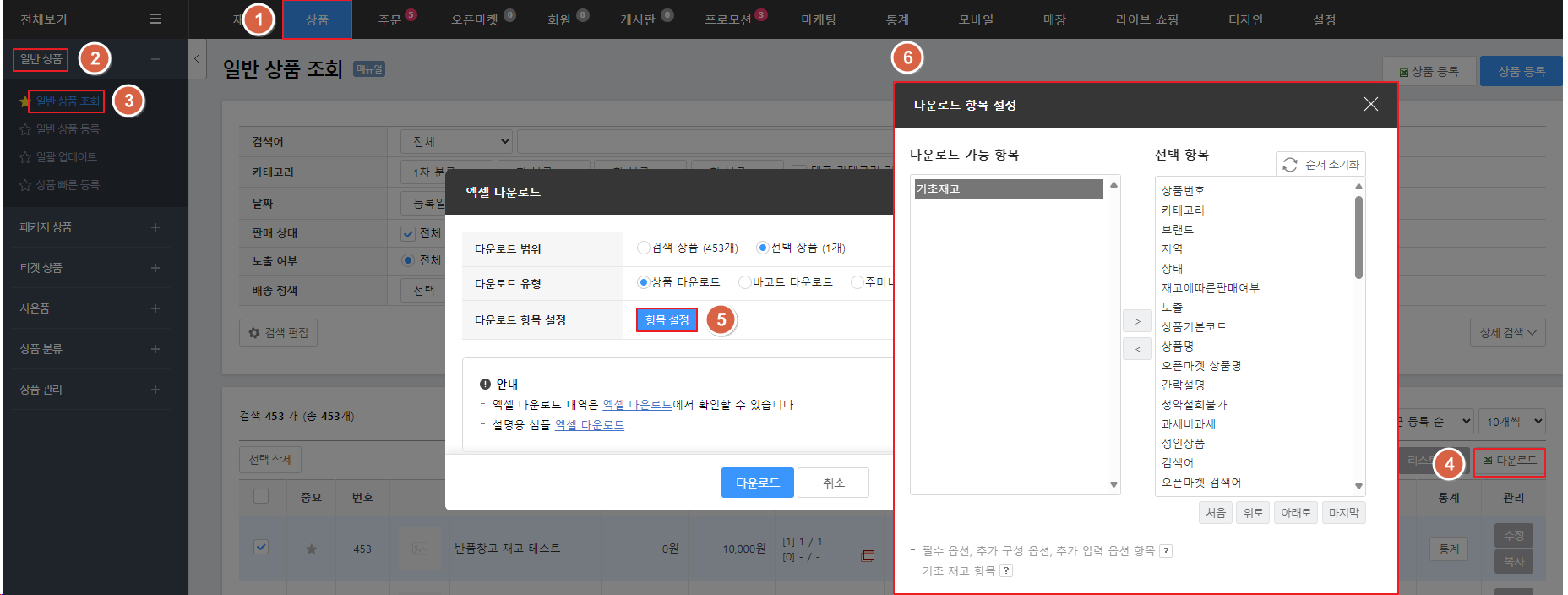Select the 상품 다운로드 radio
Screen dimensions: 1568x595
pos(644,282)
